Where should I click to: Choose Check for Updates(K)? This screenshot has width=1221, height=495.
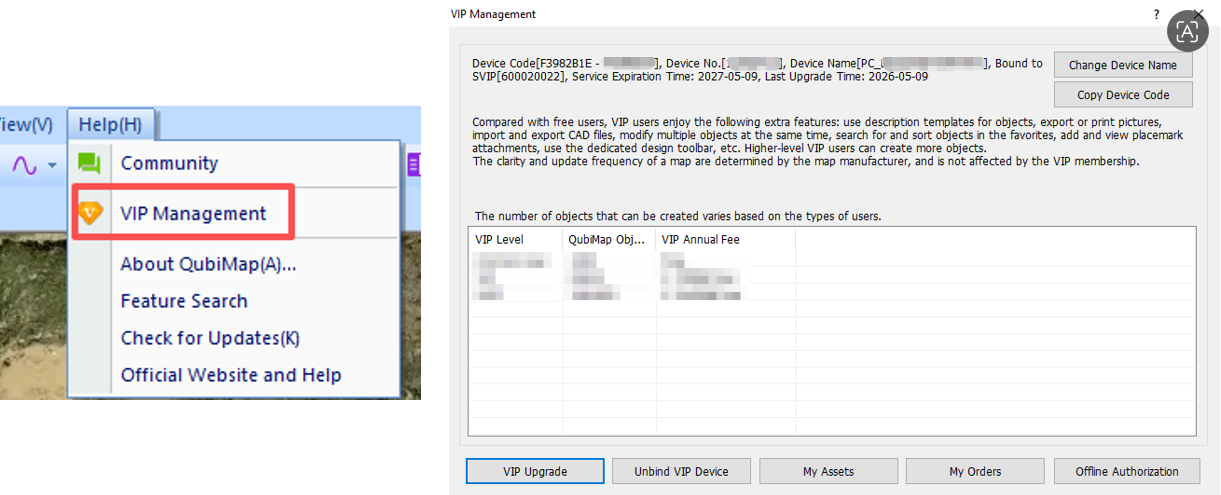tap(210, 338)
